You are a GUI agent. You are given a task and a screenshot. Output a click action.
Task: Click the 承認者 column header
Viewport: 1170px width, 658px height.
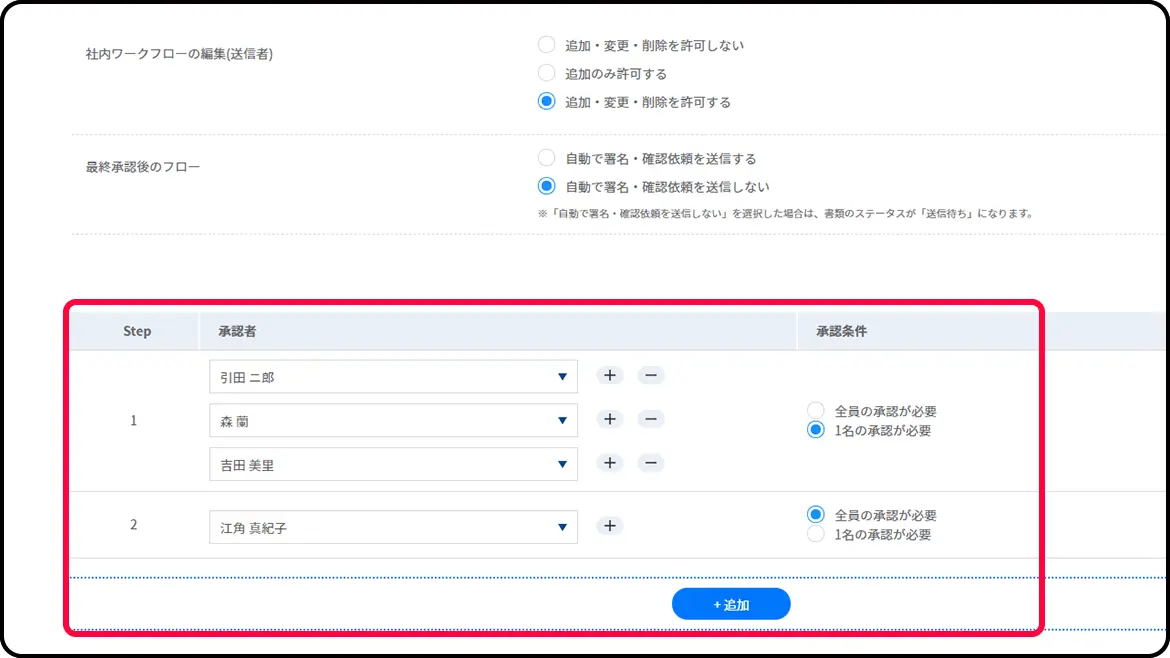coord(237,331)
